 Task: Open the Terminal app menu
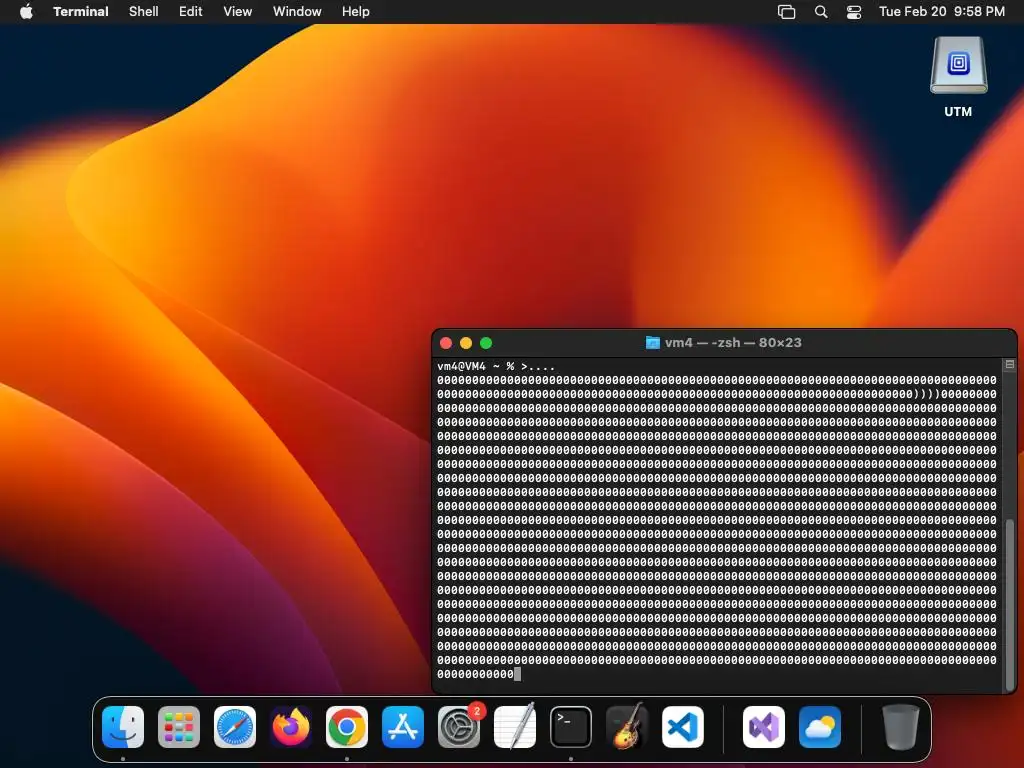(x=81, y=12)
